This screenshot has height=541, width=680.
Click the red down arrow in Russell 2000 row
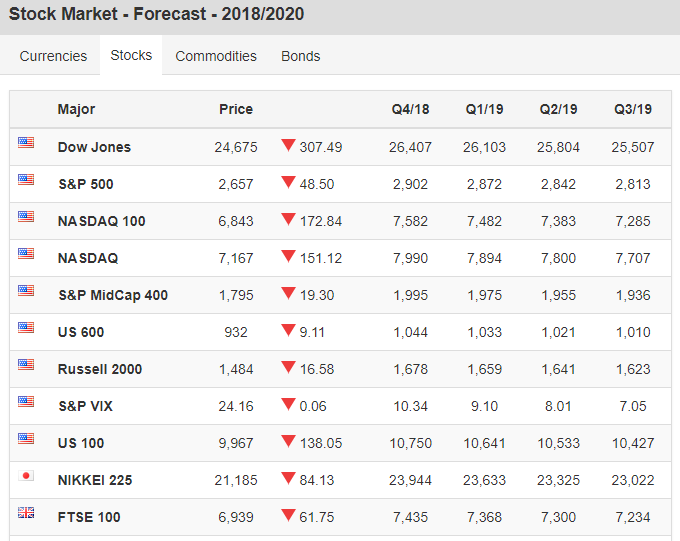click(x=288, y=367)
